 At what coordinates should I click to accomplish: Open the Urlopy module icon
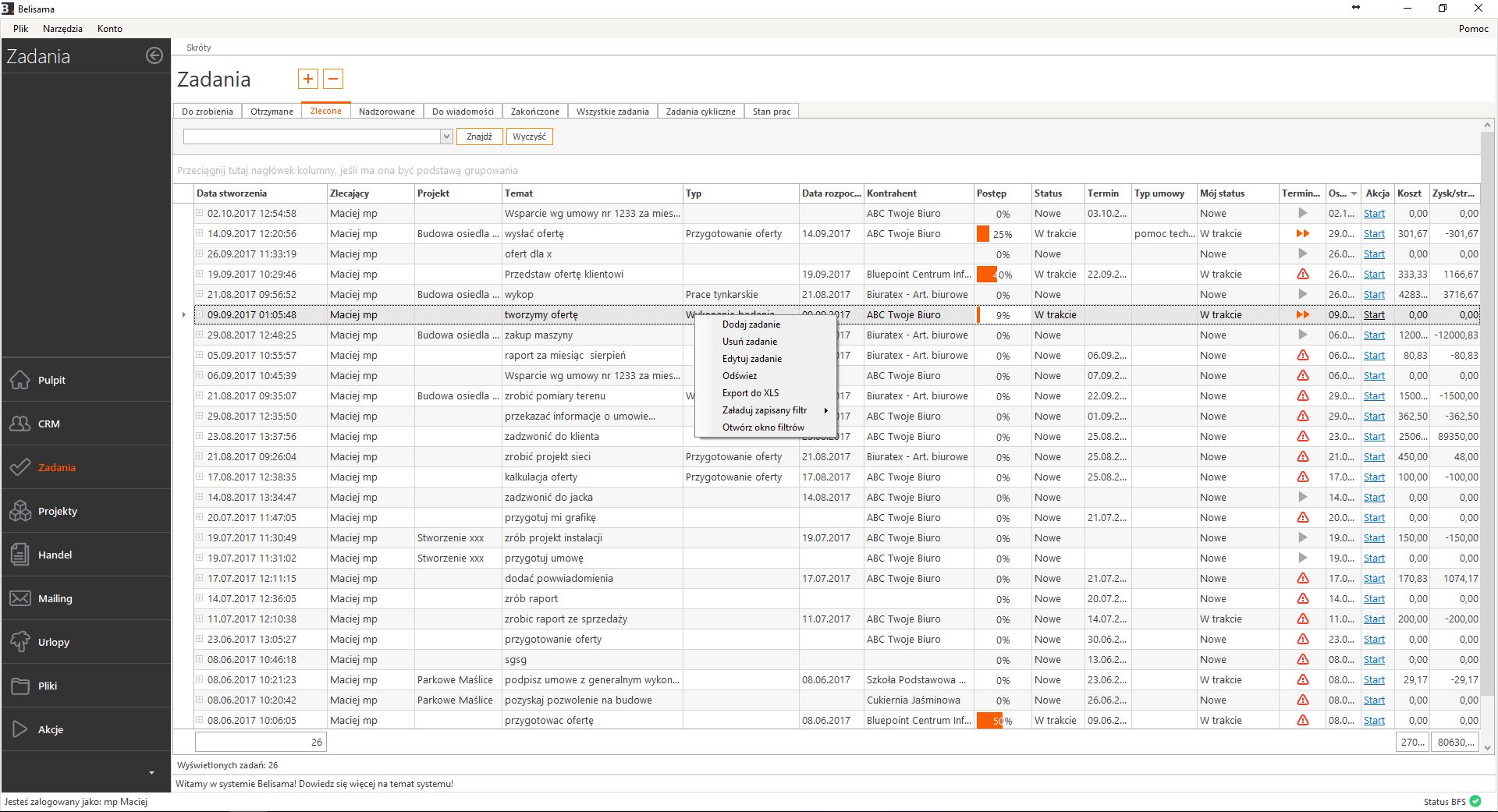[x=20, y=642]
